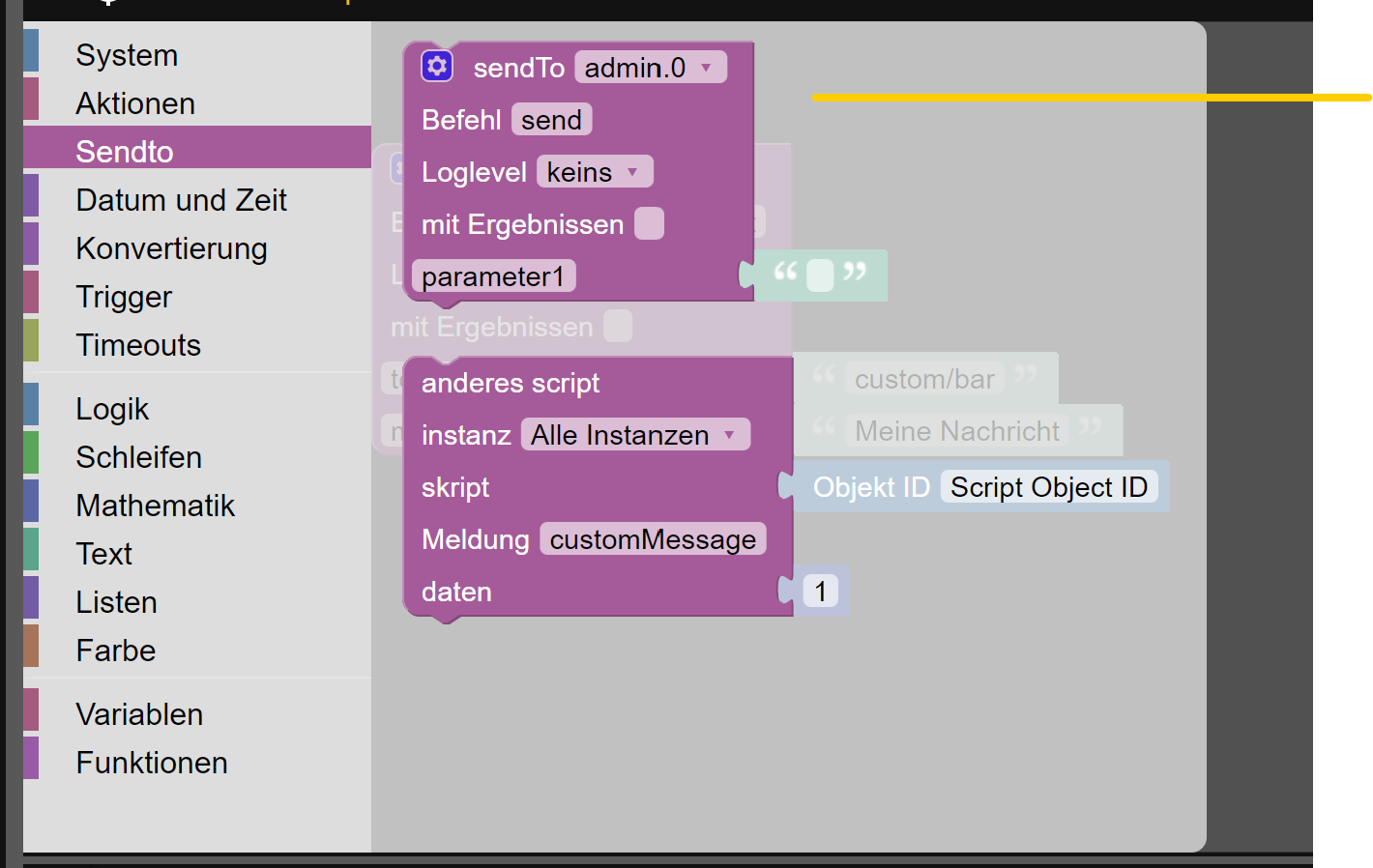Click the Befehl send text field
Screen dimensions: 1373x868
tap(551, 120)
